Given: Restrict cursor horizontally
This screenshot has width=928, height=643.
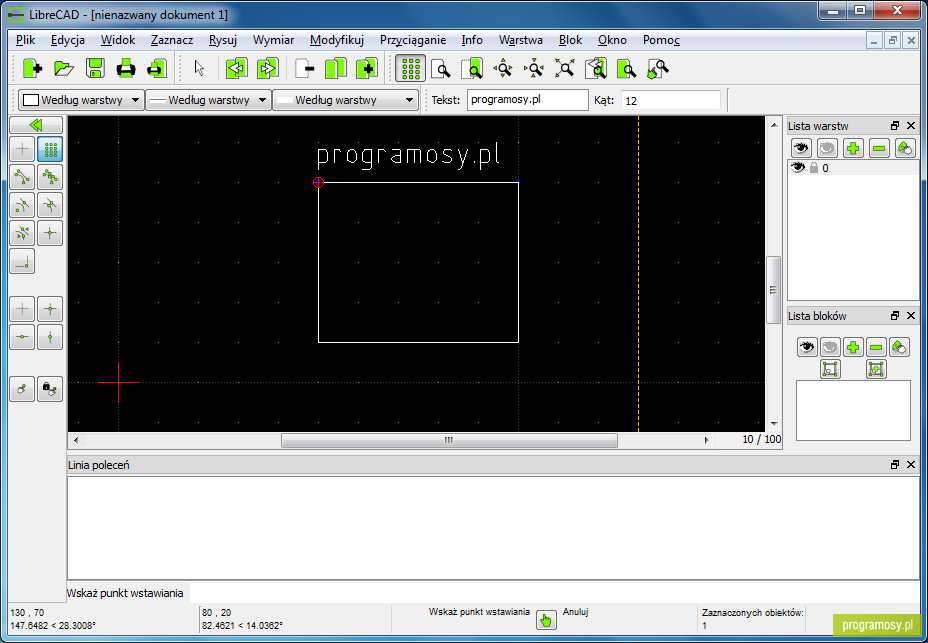Looking at the screenshot, I should 22,337.
